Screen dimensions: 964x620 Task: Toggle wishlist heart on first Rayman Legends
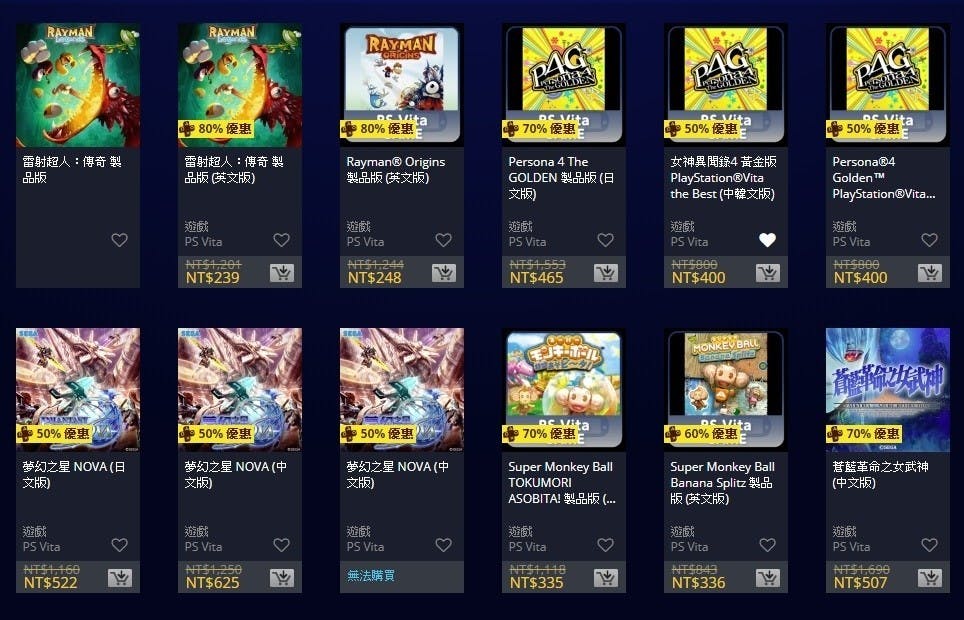pyautogui.click(x=119, y=240)
